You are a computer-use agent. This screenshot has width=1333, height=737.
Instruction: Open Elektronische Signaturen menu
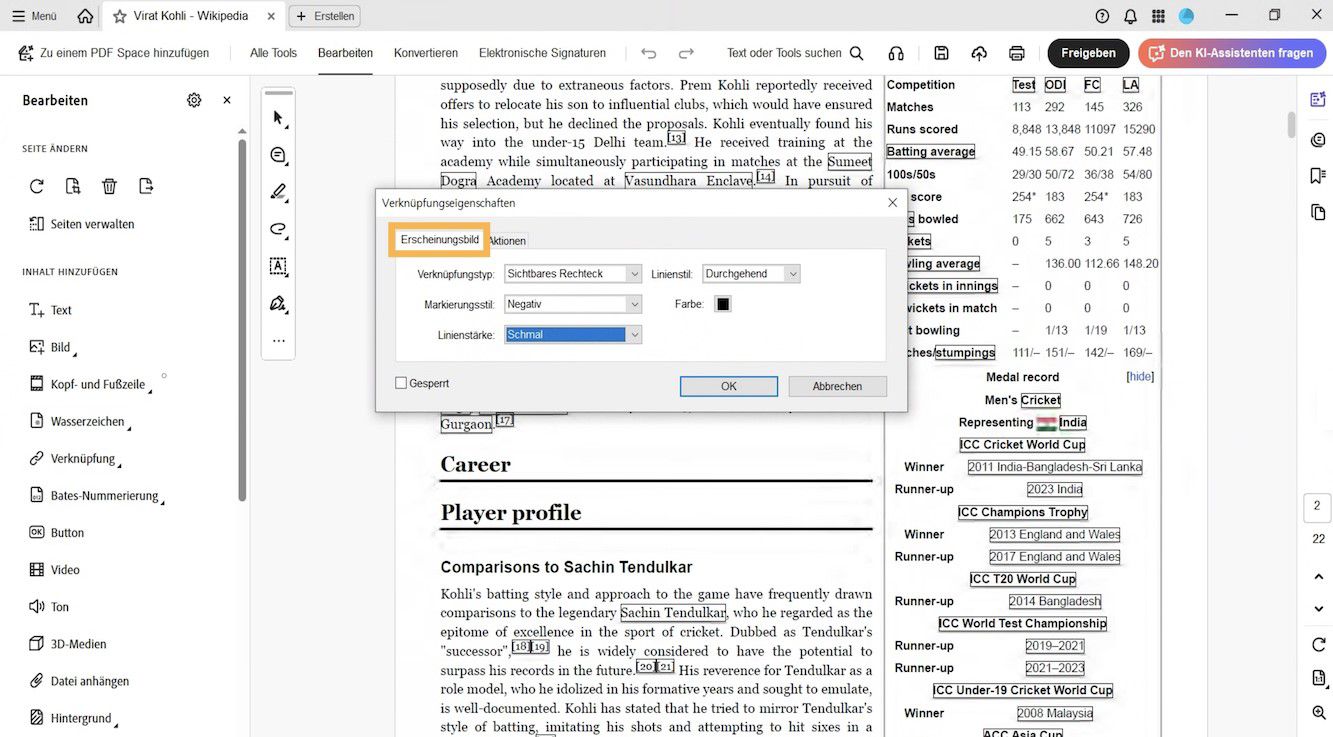(542, 53)
